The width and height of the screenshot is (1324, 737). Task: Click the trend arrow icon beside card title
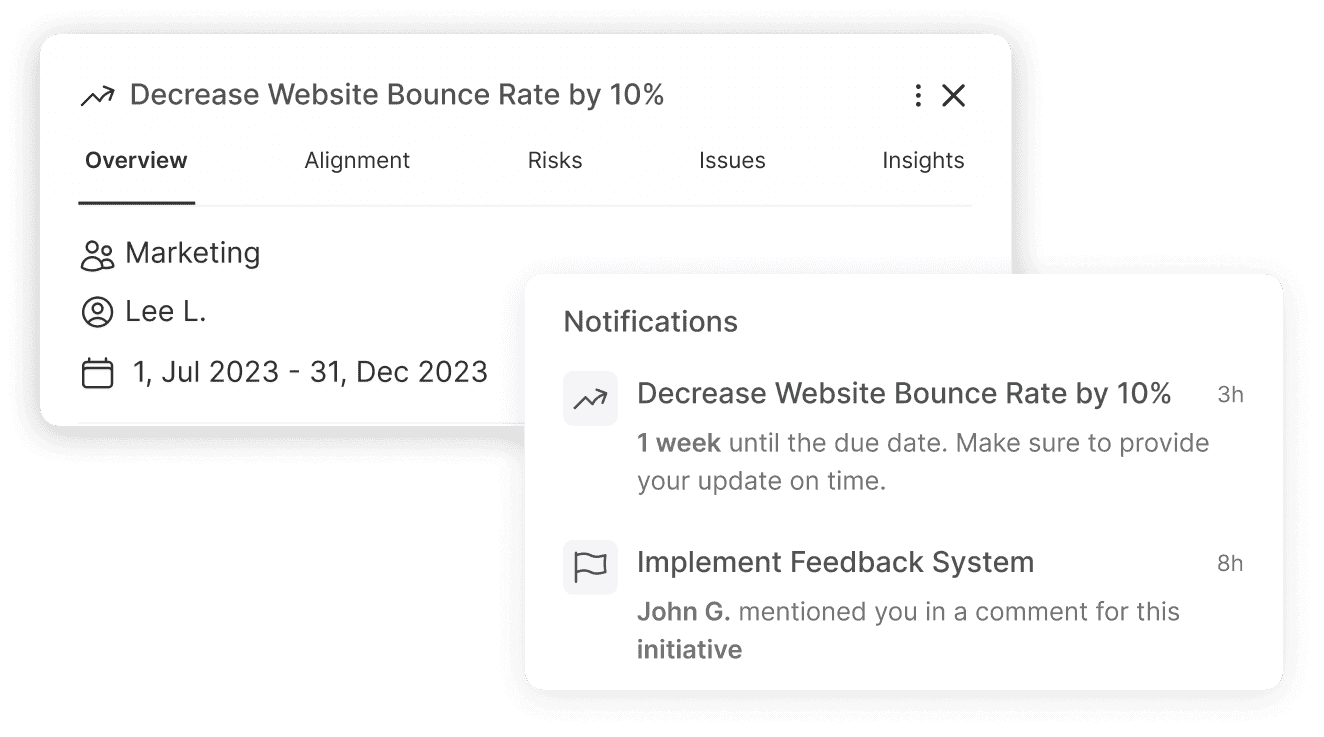(98, 96)
